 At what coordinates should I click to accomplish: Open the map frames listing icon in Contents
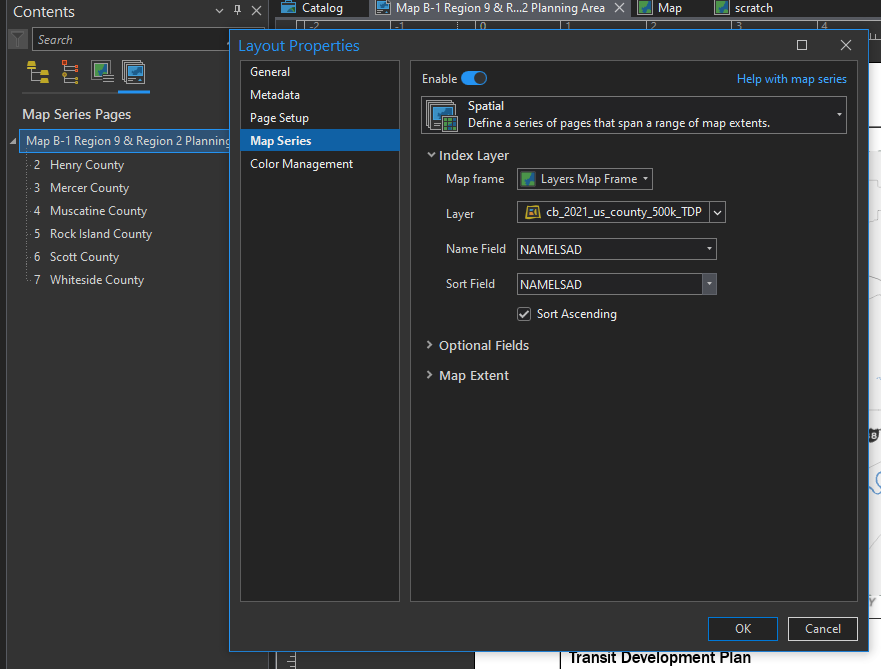(x=102, y=72)
